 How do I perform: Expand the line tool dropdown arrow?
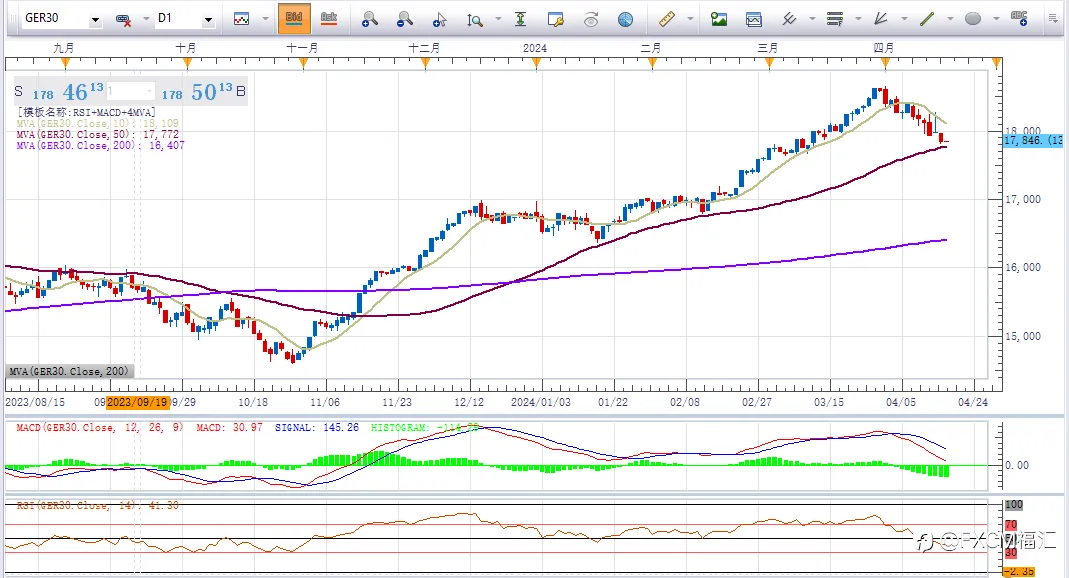(950, 19)
